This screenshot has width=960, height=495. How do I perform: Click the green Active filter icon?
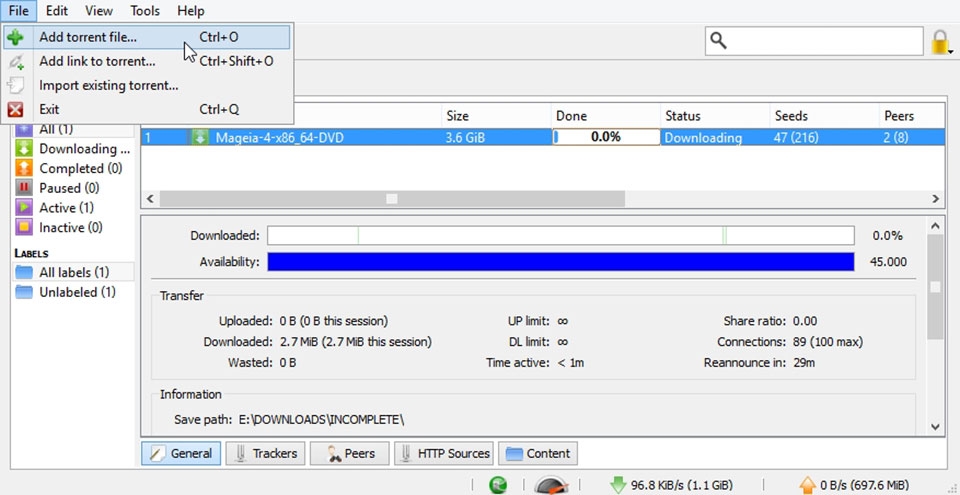point(24,208)
